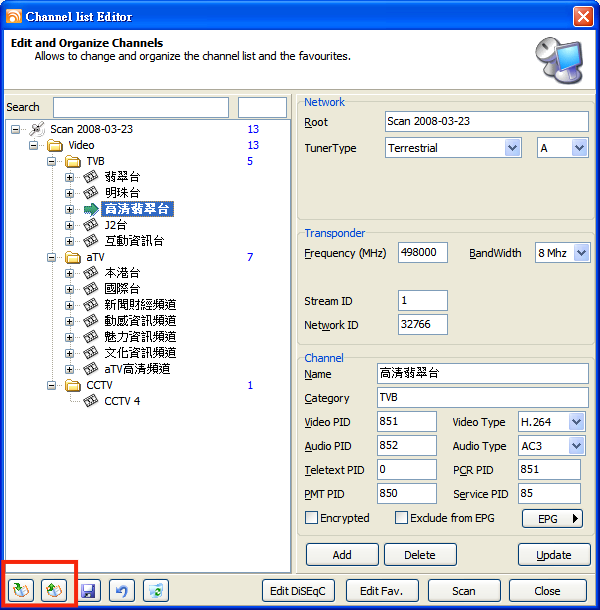Click the film icon next to 互動資訊台
Viewport: 600px width, 610px height.
(91, 241)
